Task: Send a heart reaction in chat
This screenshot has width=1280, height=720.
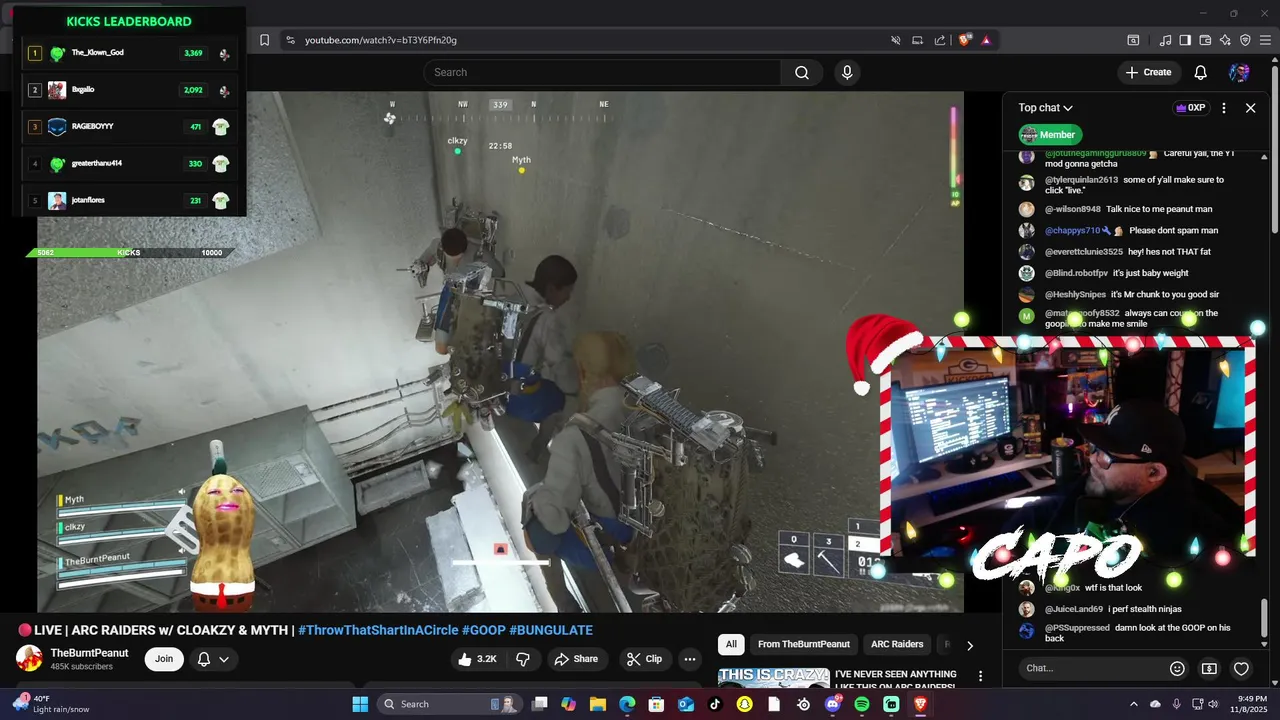Action: coord(1241,668)
